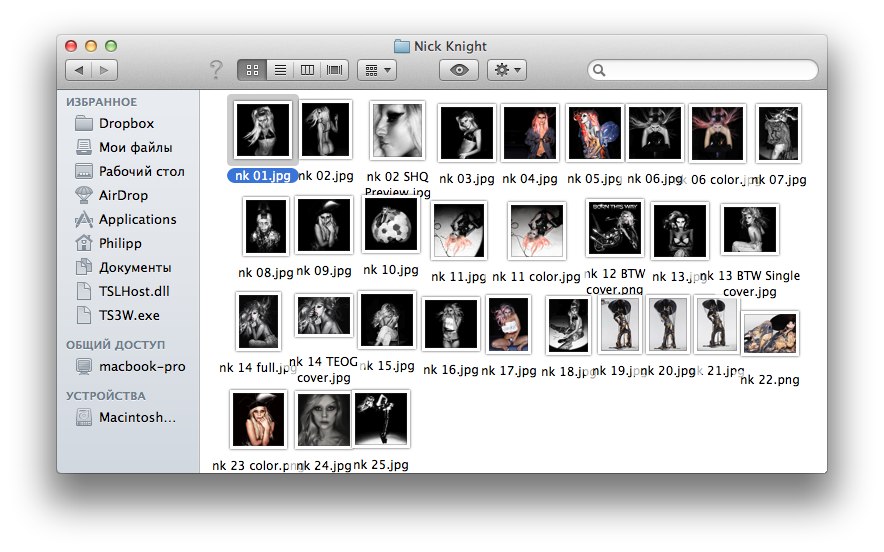The width and height of the screenshot is (884, 552).
Task: Click the Документы documents icon
Action: [84, 267]
